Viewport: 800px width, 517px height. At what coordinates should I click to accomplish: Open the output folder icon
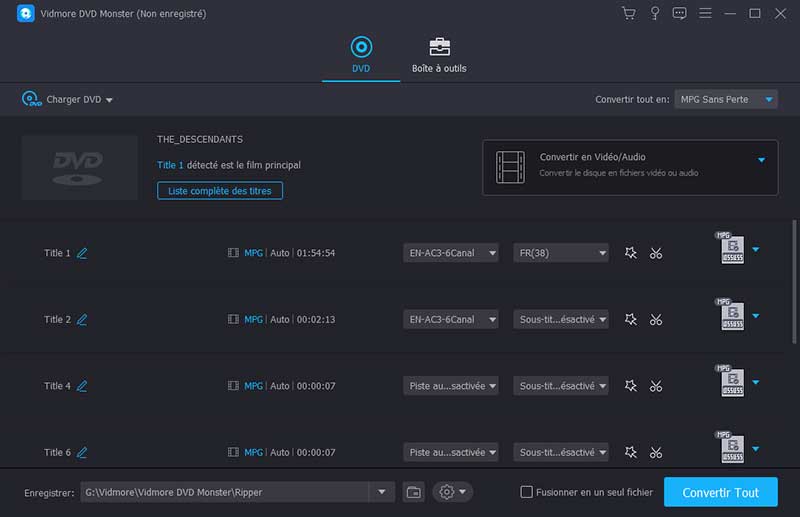414,492
